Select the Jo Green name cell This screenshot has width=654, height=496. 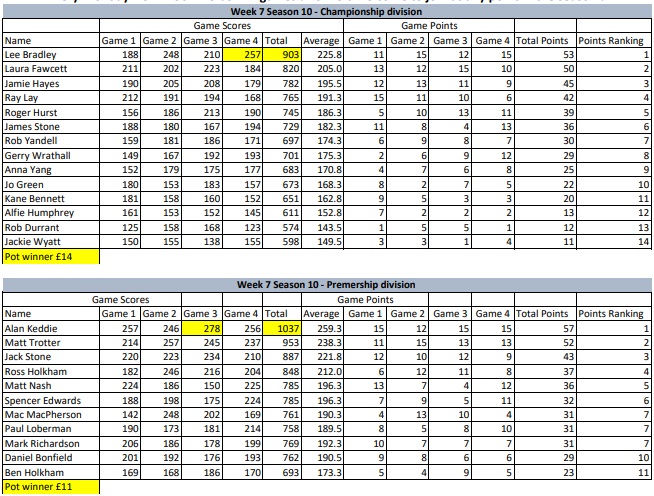[51, 184]
